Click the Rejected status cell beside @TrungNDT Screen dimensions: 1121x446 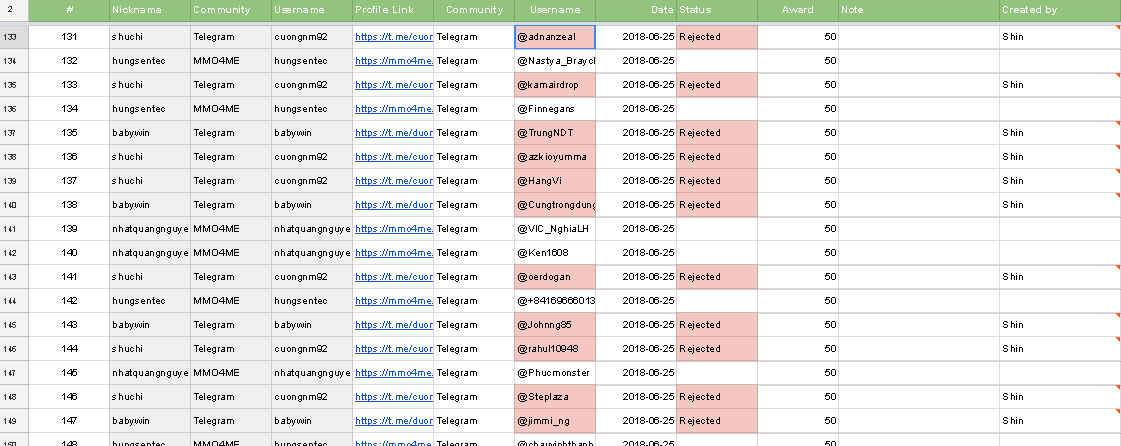point(716,133)
